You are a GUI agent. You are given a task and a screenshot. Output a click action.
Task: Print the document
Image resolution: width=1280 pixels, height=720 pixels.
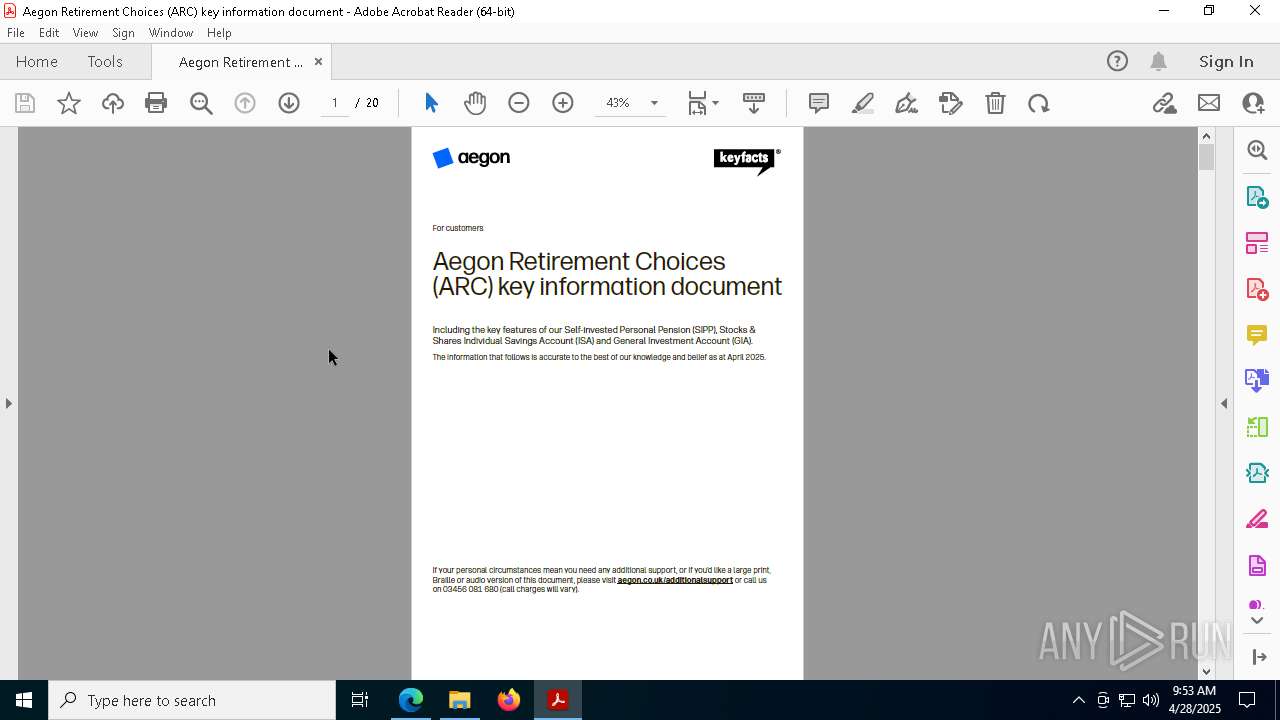(156, 103)
